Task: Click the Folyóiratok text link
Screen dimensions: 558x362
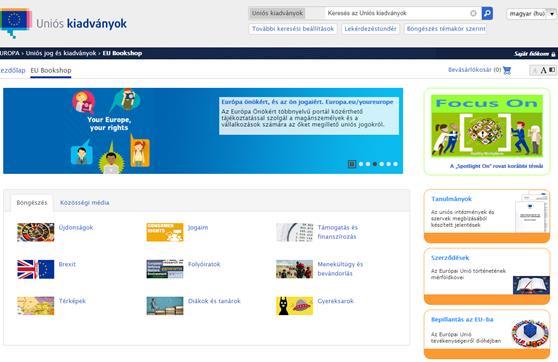Action: (x=204, y=264)
